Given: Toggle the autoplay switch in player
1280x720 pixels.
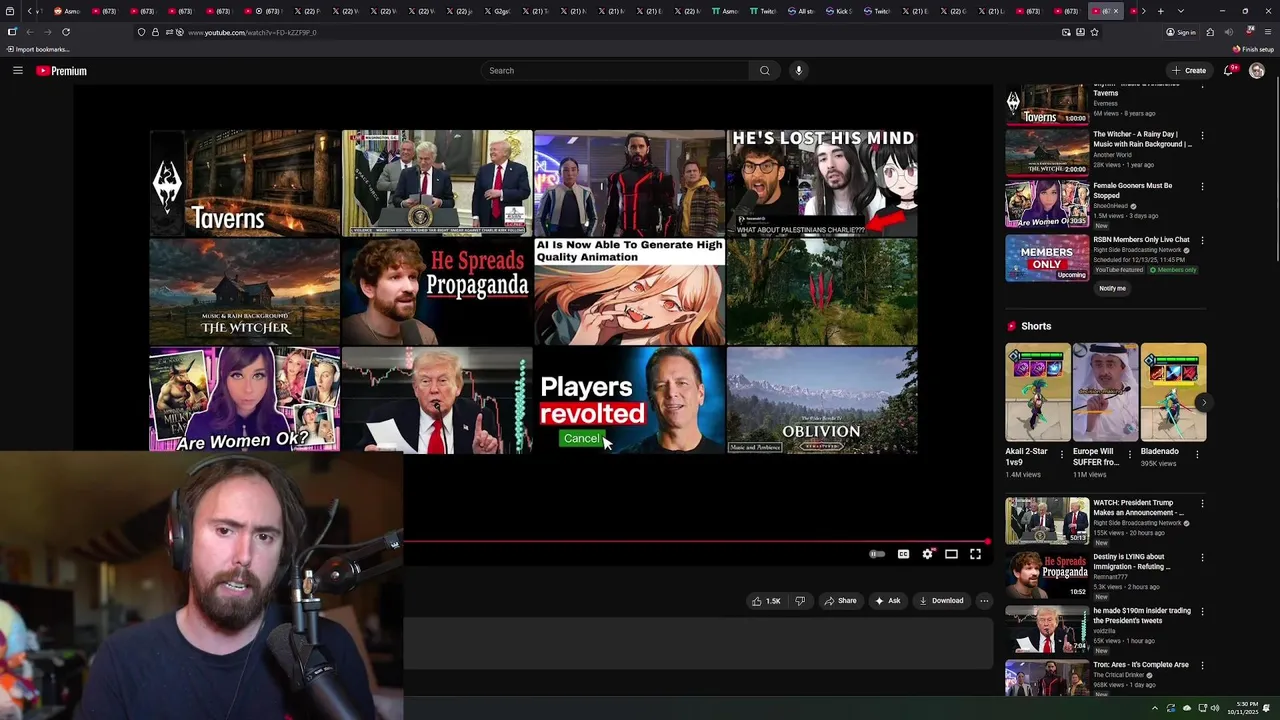Looking at the screenshot, I should [877, 554].
